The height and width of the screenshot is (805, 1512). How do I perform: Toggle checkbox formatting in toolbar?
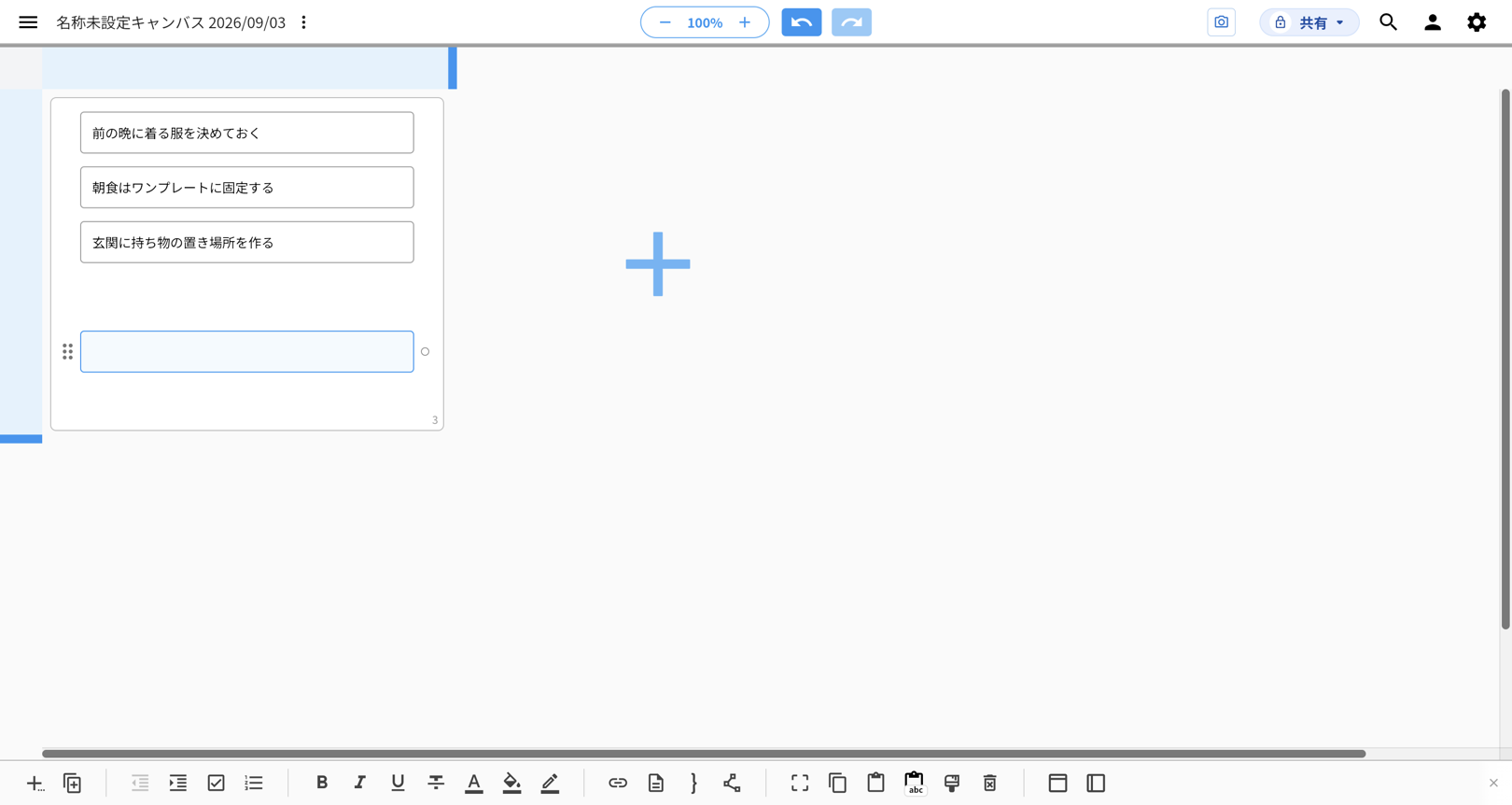pyautogui.click(x=217, y=784)
